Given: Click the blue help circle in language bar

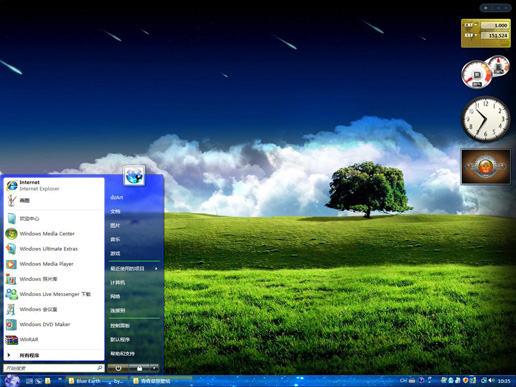Looking at the screenshot, I should (421, 380).
